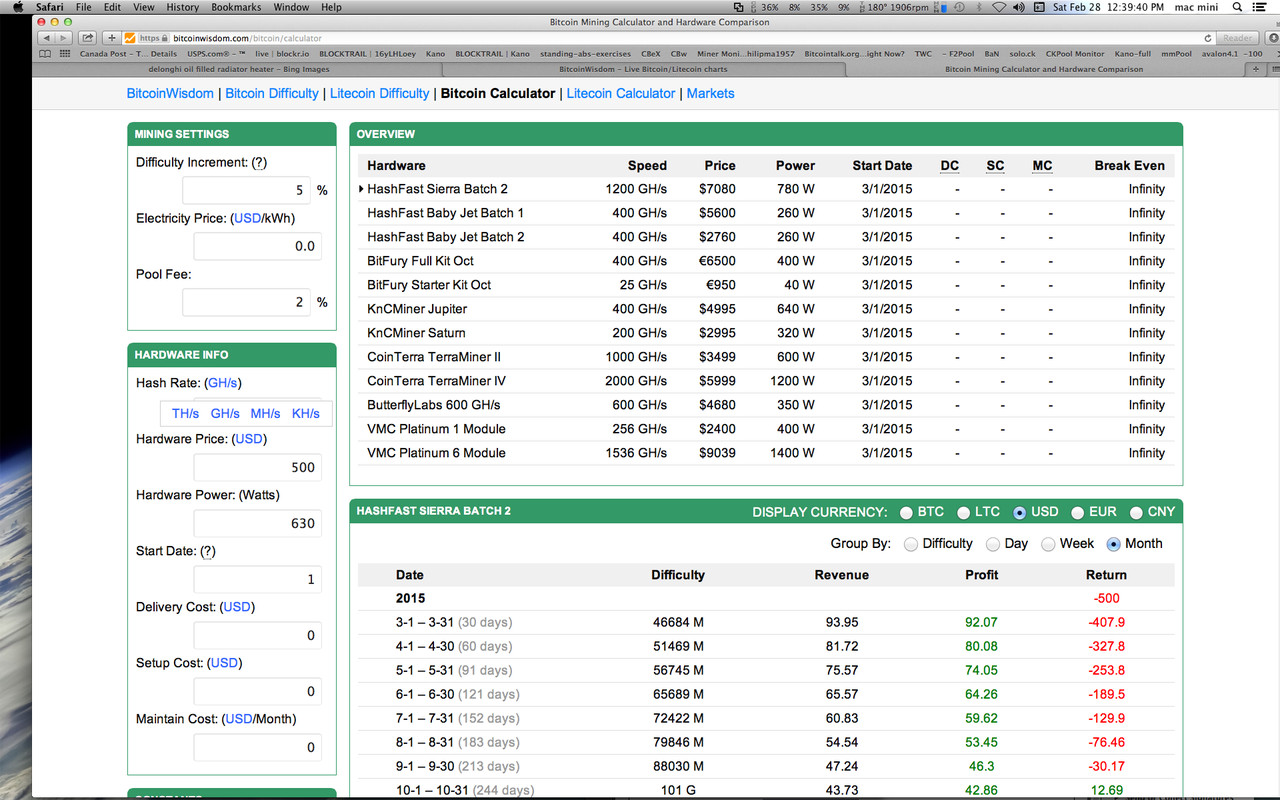Open the Apple menu
The height and width of the screenshot is (800, 1280).
pos(18,7)
